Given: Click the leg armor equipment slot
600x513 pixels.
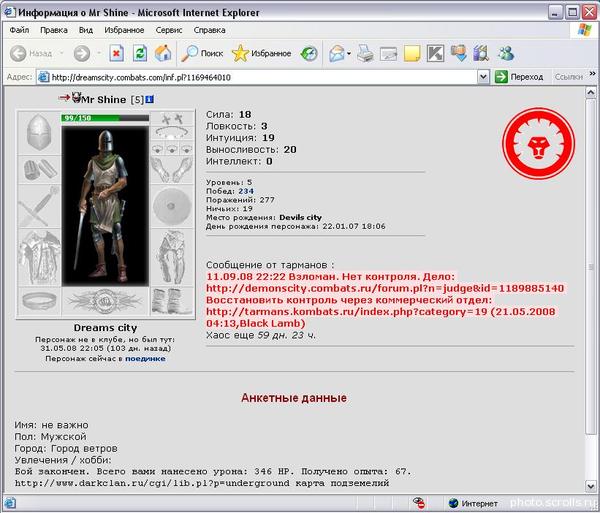Looking at the screenshot, I should coord(172,257).
